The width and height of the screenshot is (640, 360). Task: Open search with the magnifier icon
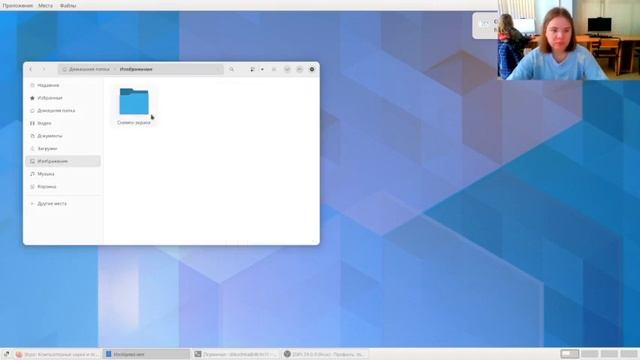pos(231,69)
